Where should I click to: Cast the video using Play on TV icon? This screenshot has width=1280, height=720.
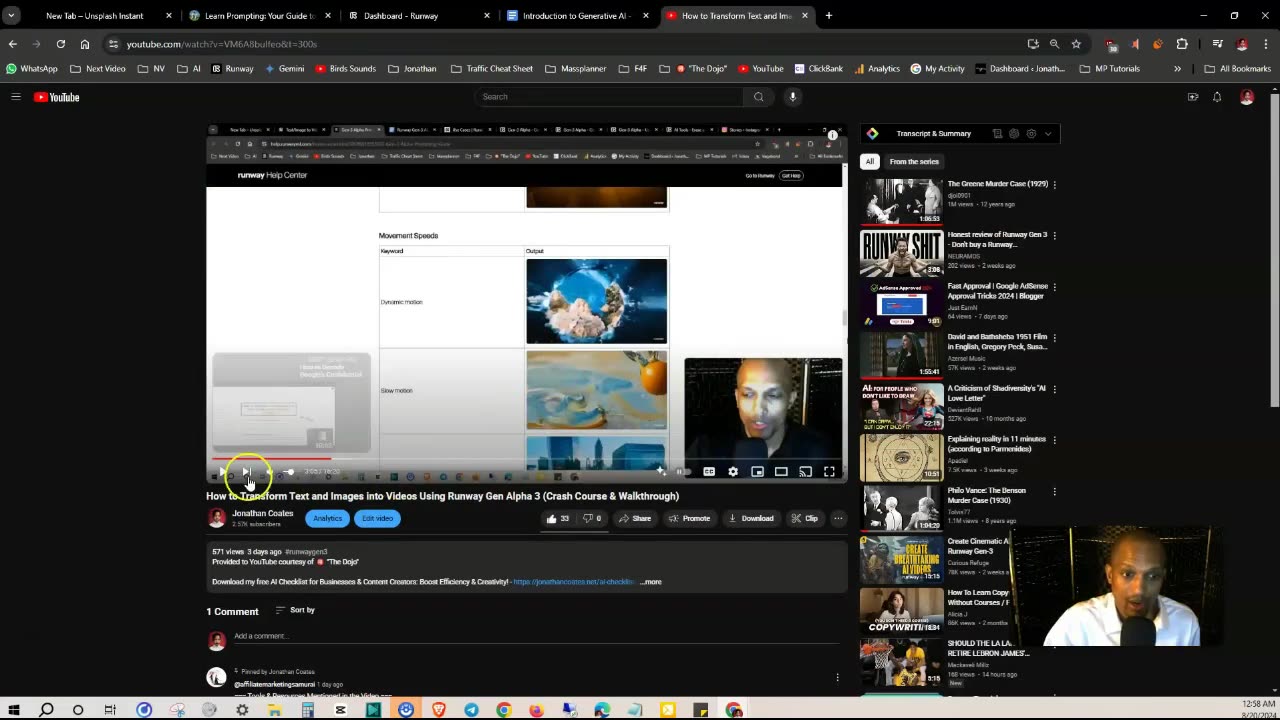point(805,472)
